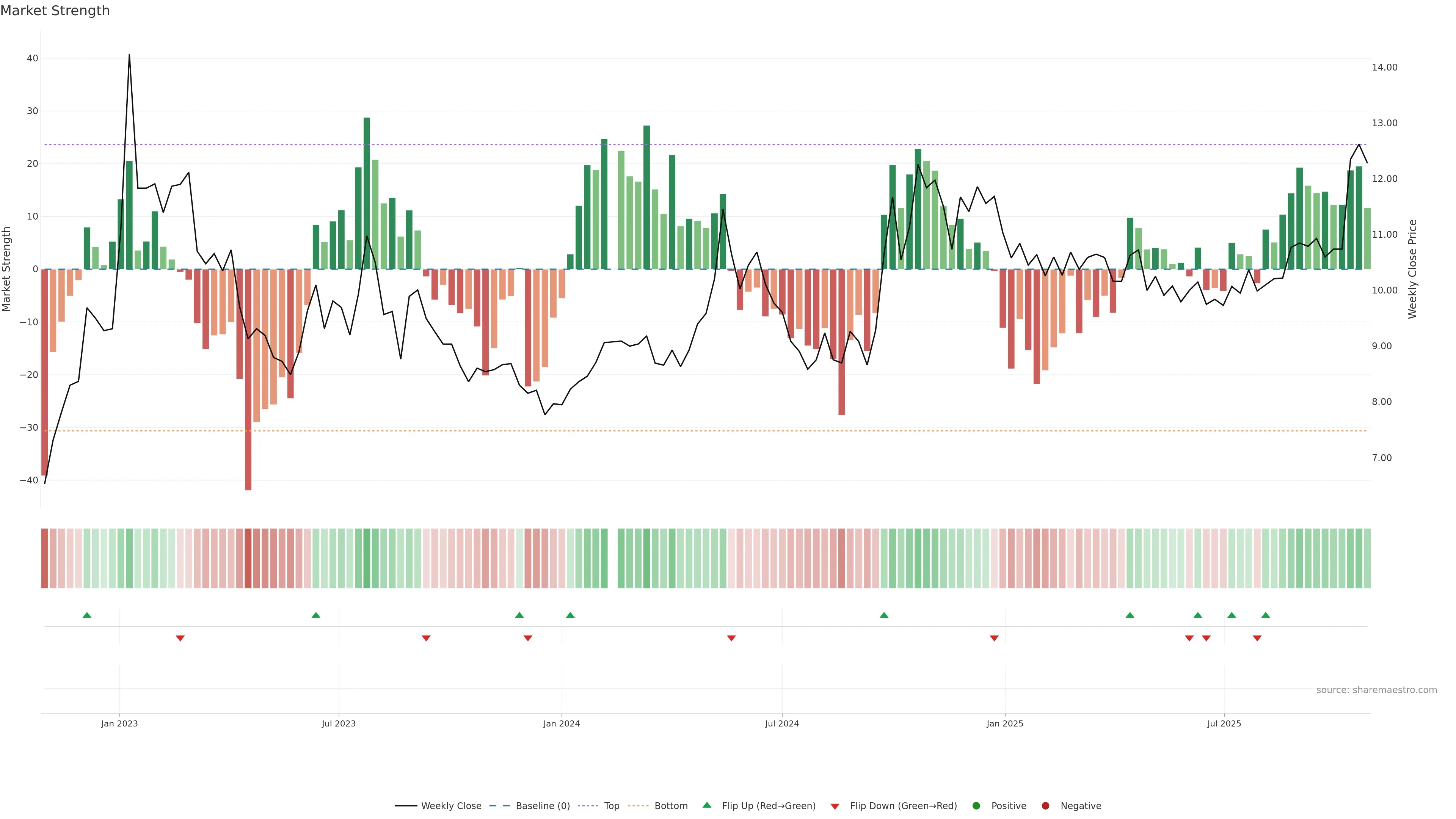Click the Jan 2023 x-axis label
The height and width of the screenshot is (819, 1456).
119,723
